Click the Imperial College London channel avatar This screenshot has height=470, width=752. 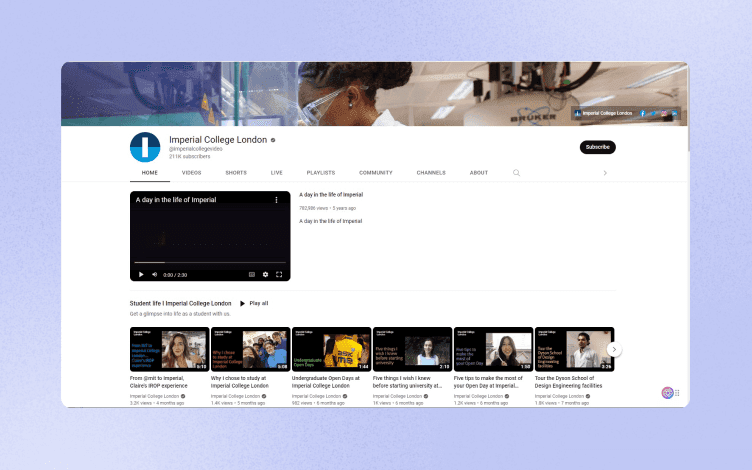point(145,147)
